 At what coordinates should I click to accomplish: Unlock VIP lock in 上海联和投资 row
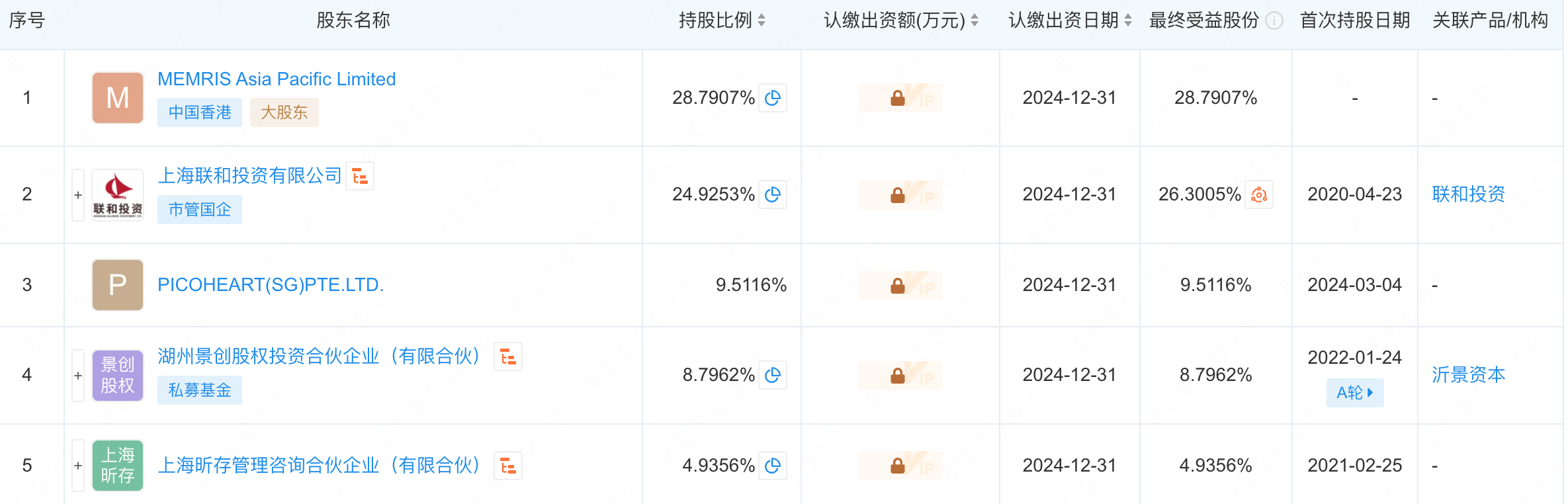click(900, 194)
